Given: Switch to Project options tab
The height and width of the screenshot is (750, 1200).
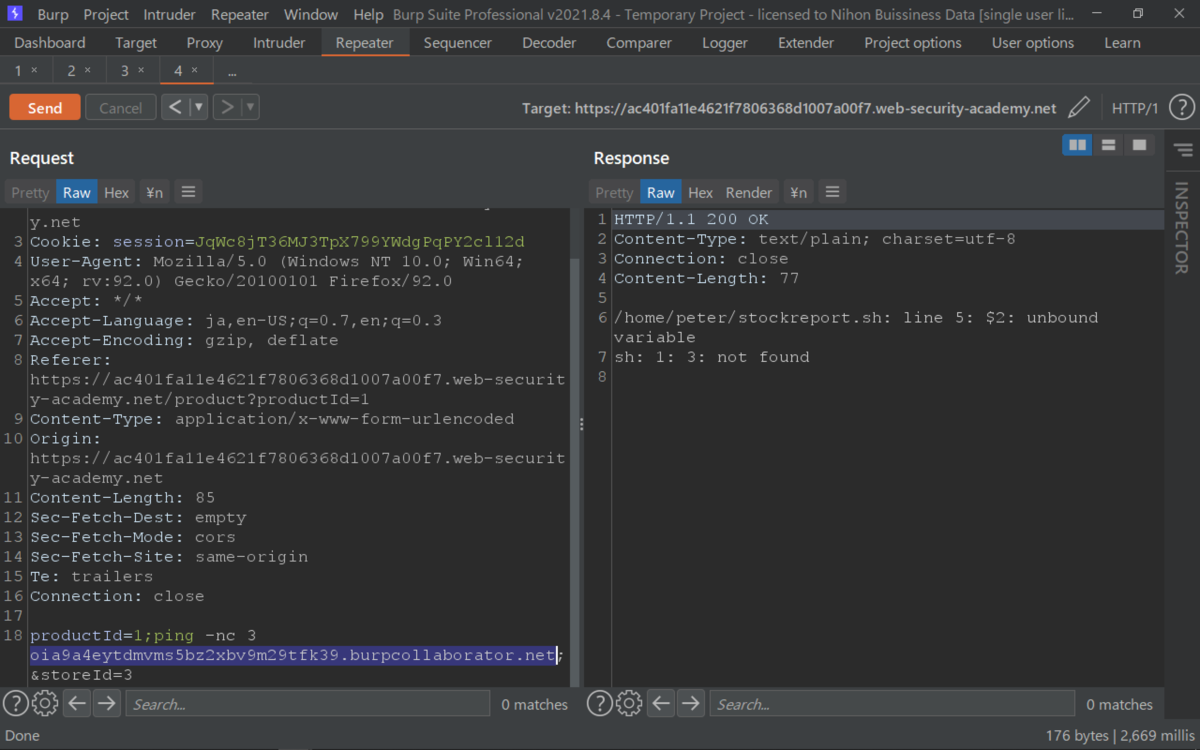Looking at the screenshot, I should pyautogui.click(x=913, y=43).
